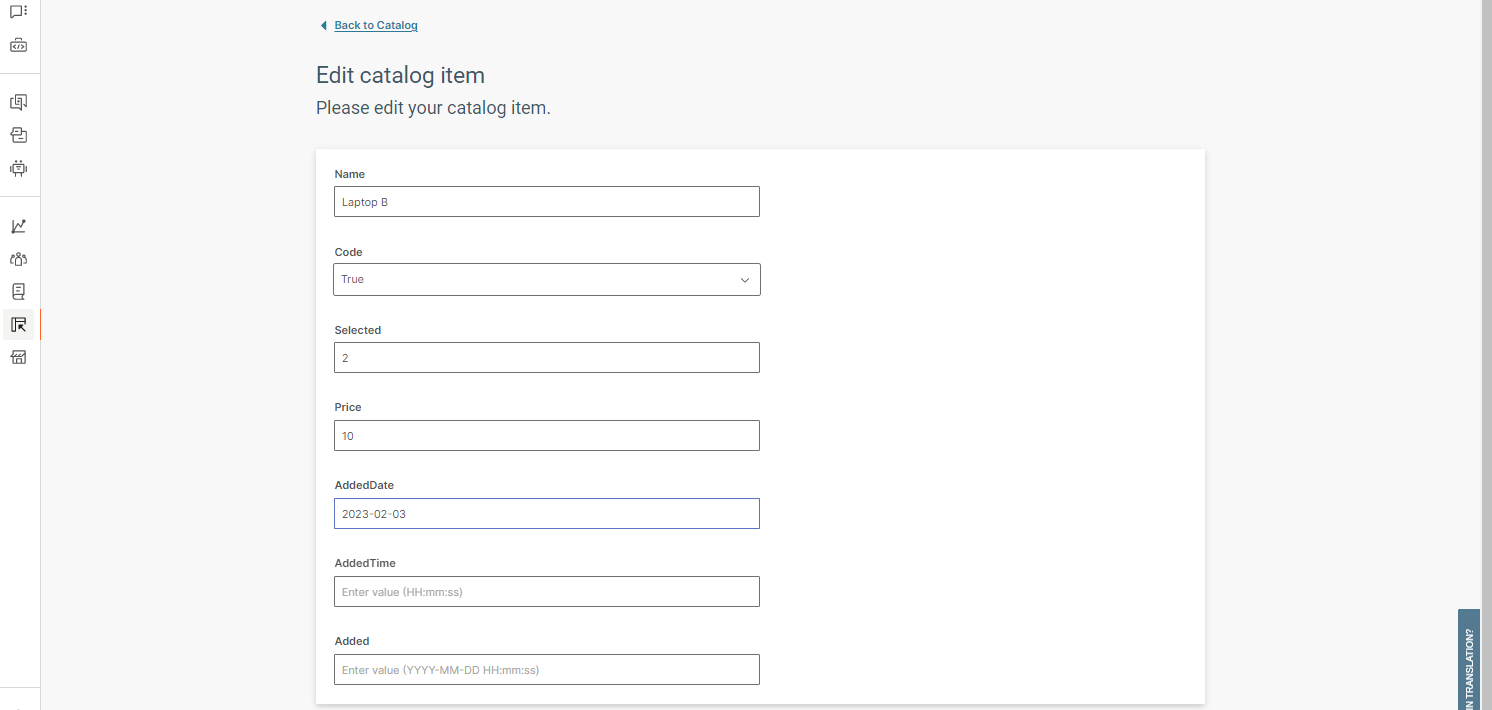The height and width of the screenshot is (710, 1492).
Task: Click the highlighted cursor select icon
Action: pos(18,324)
